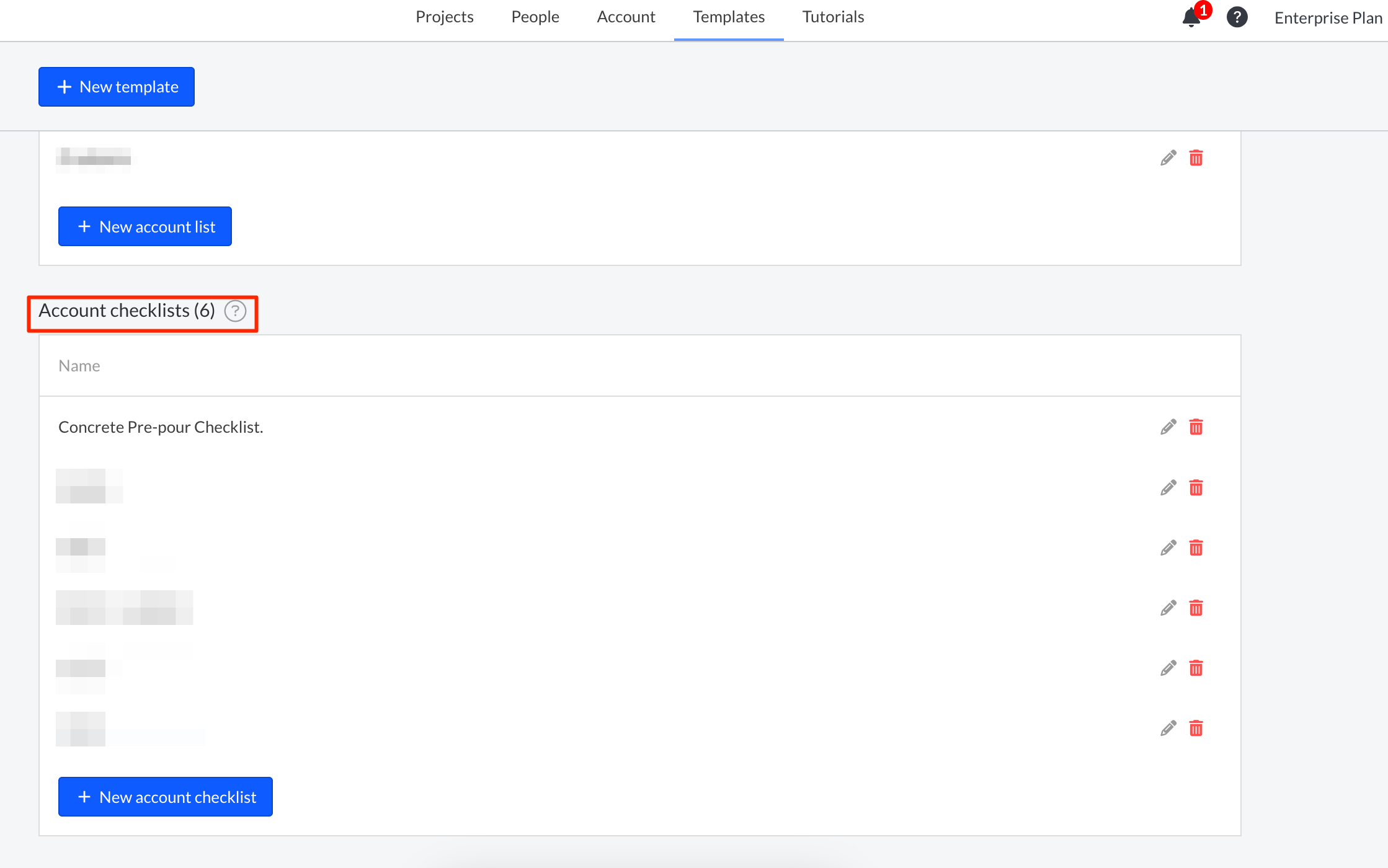
Task: Switch to the People tab
Action: tap(535, 17)
